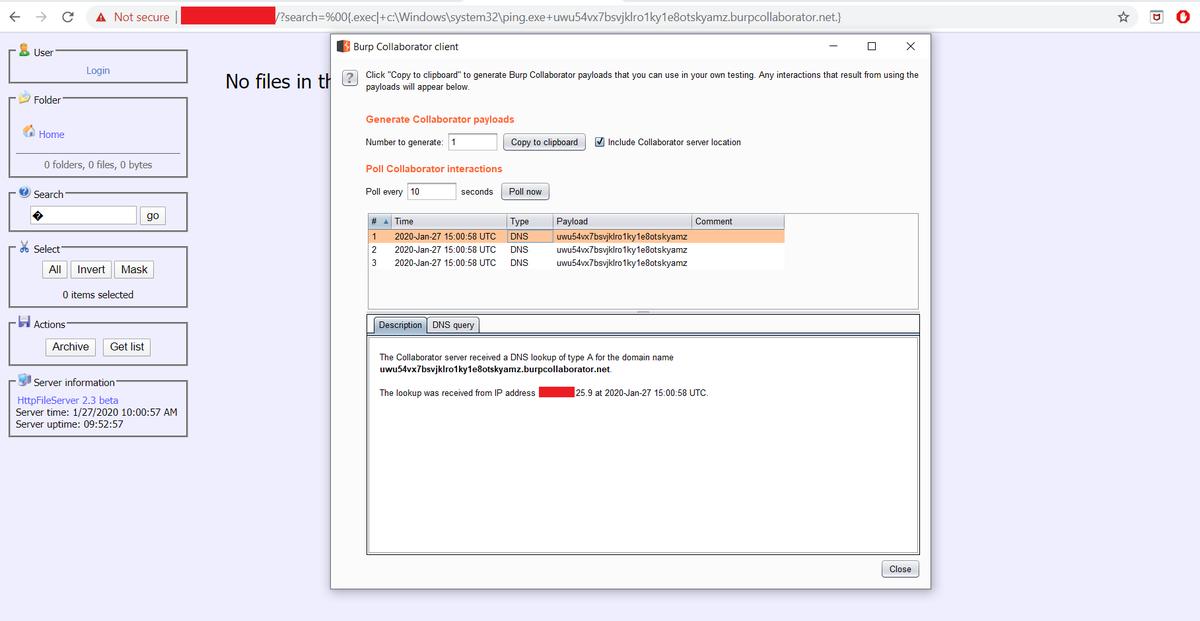Image resolution: width=1200 pixels, height=621 pixels.
Task: Open the Login link
Action: point(98,70)
